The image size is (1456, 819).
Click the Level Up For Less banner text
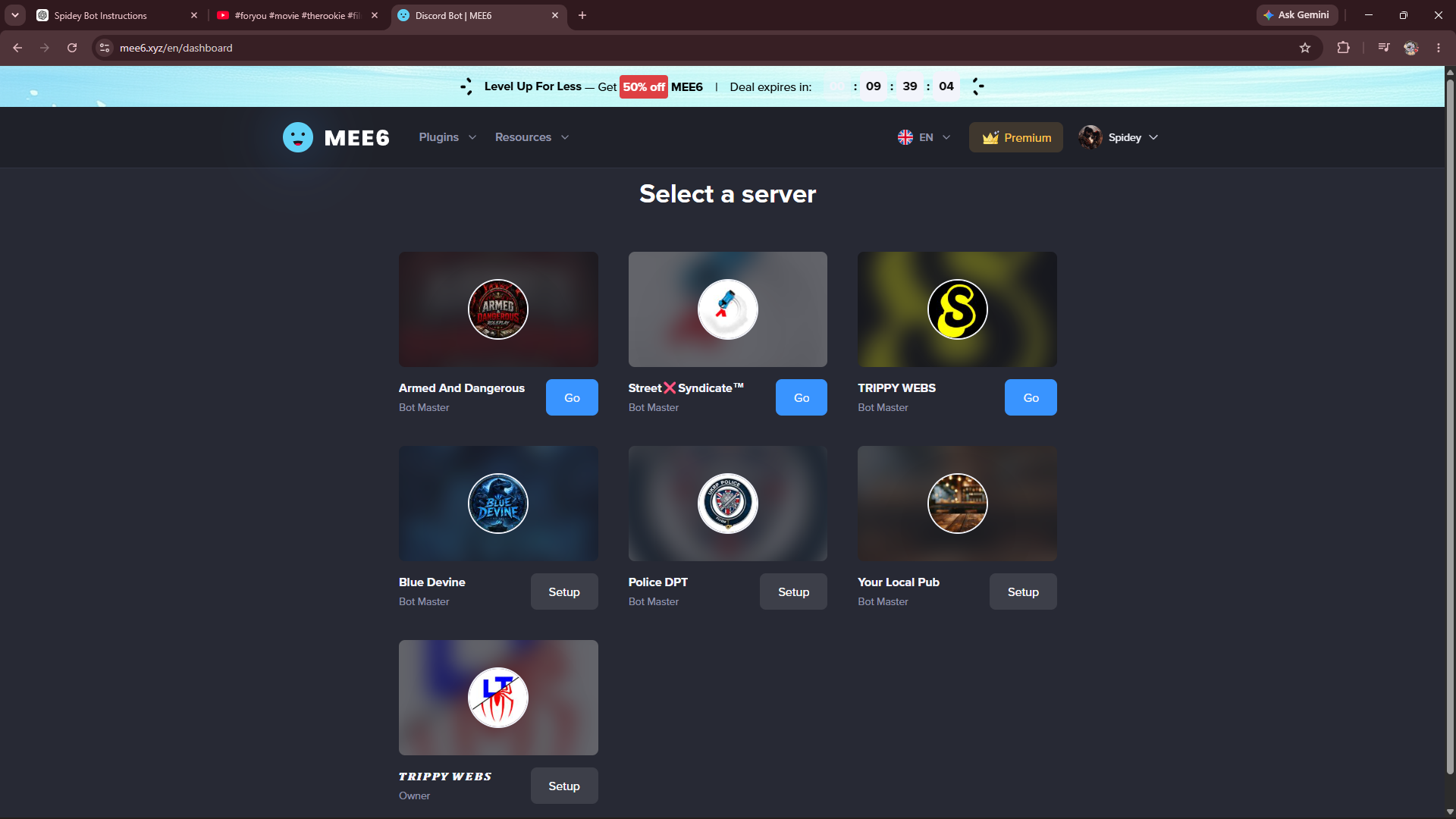coord(533,86)
